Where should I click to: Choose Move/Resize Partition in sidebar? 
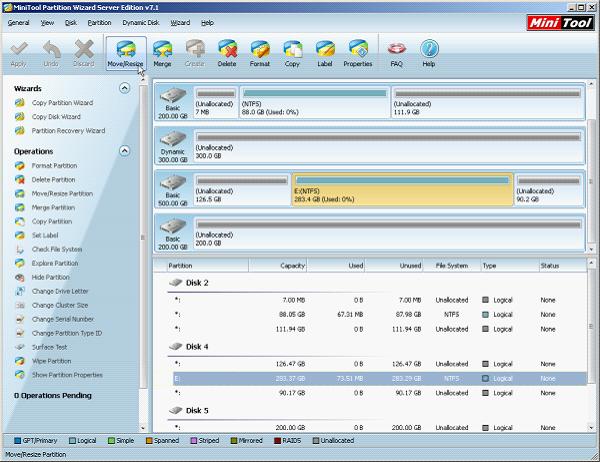(x=62, y=193)
